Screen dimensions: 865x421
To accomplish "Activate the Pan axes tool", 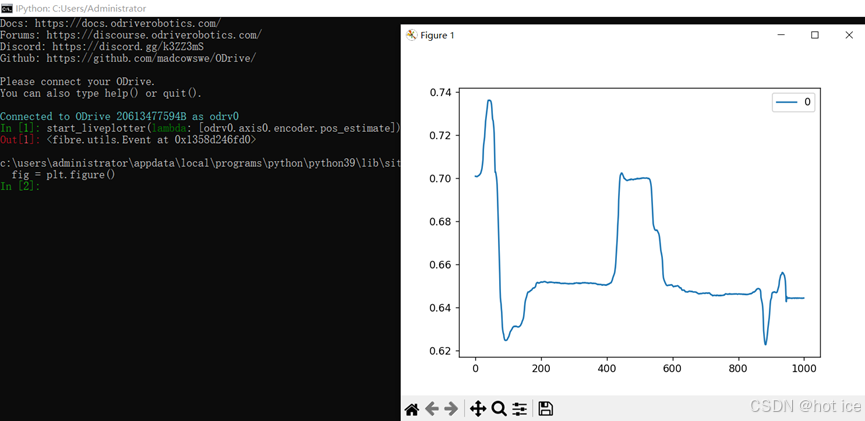I will coord(478,409).
